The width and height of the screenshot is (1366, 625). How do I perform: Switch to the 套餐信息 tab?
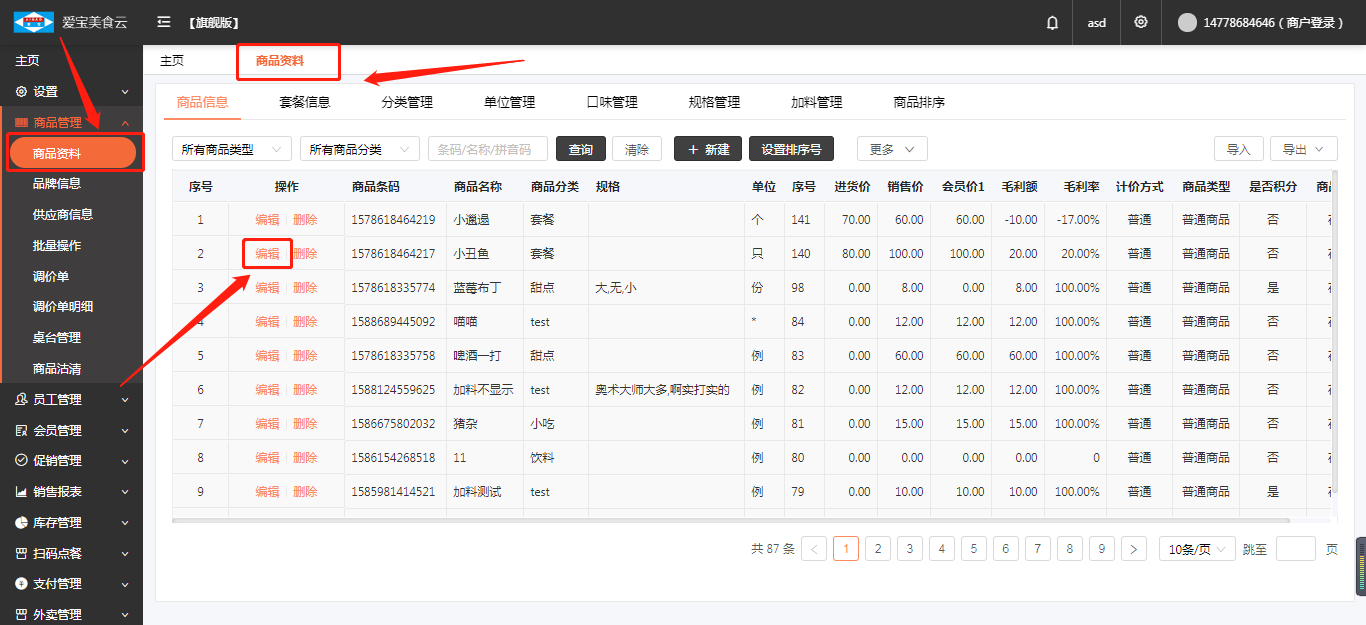304,102
